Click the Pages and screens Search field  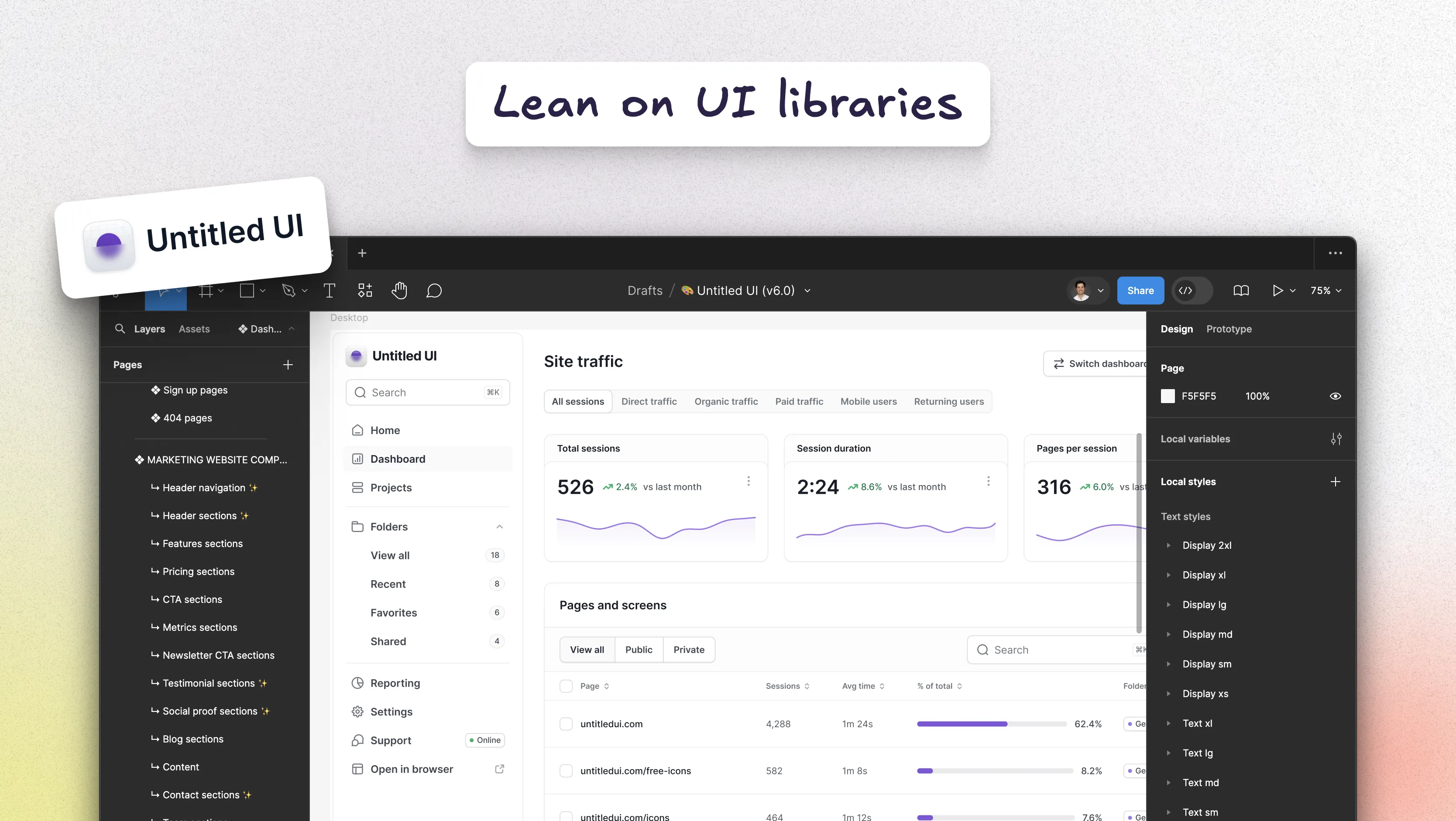click(x=1056, y=650)
